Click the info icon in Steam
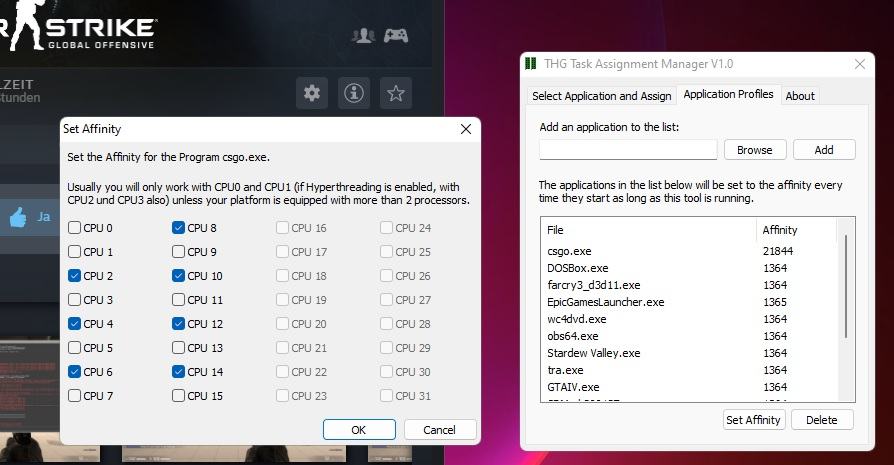 pyautogui.click(x=353, y=93)
